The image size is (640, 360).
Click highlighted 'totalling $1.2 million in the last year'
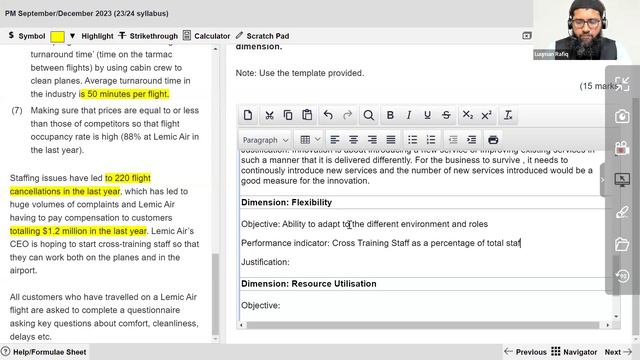[78, 231]
